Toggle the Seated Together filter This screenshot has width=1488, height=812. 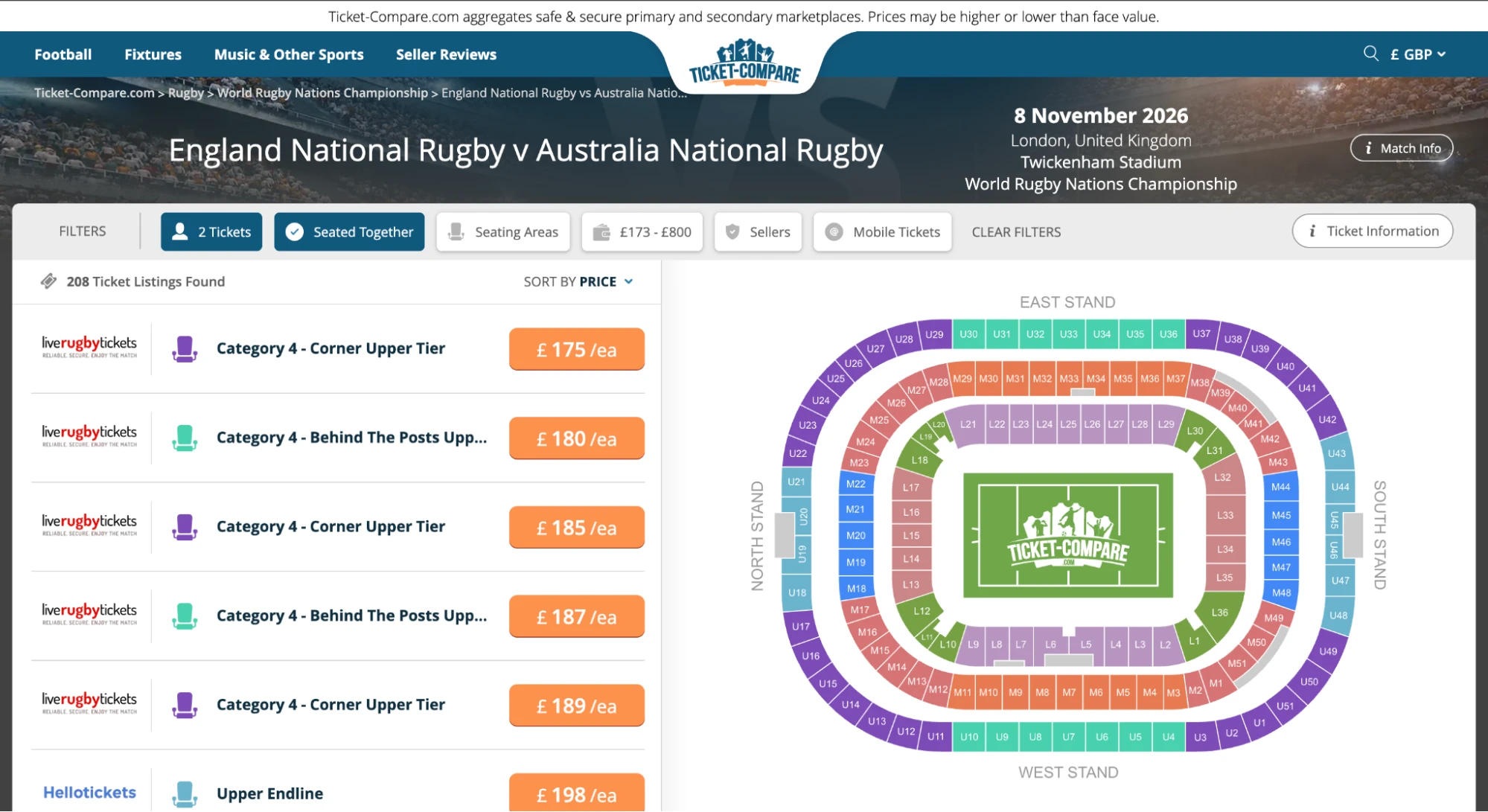click(x=349, y=231)
